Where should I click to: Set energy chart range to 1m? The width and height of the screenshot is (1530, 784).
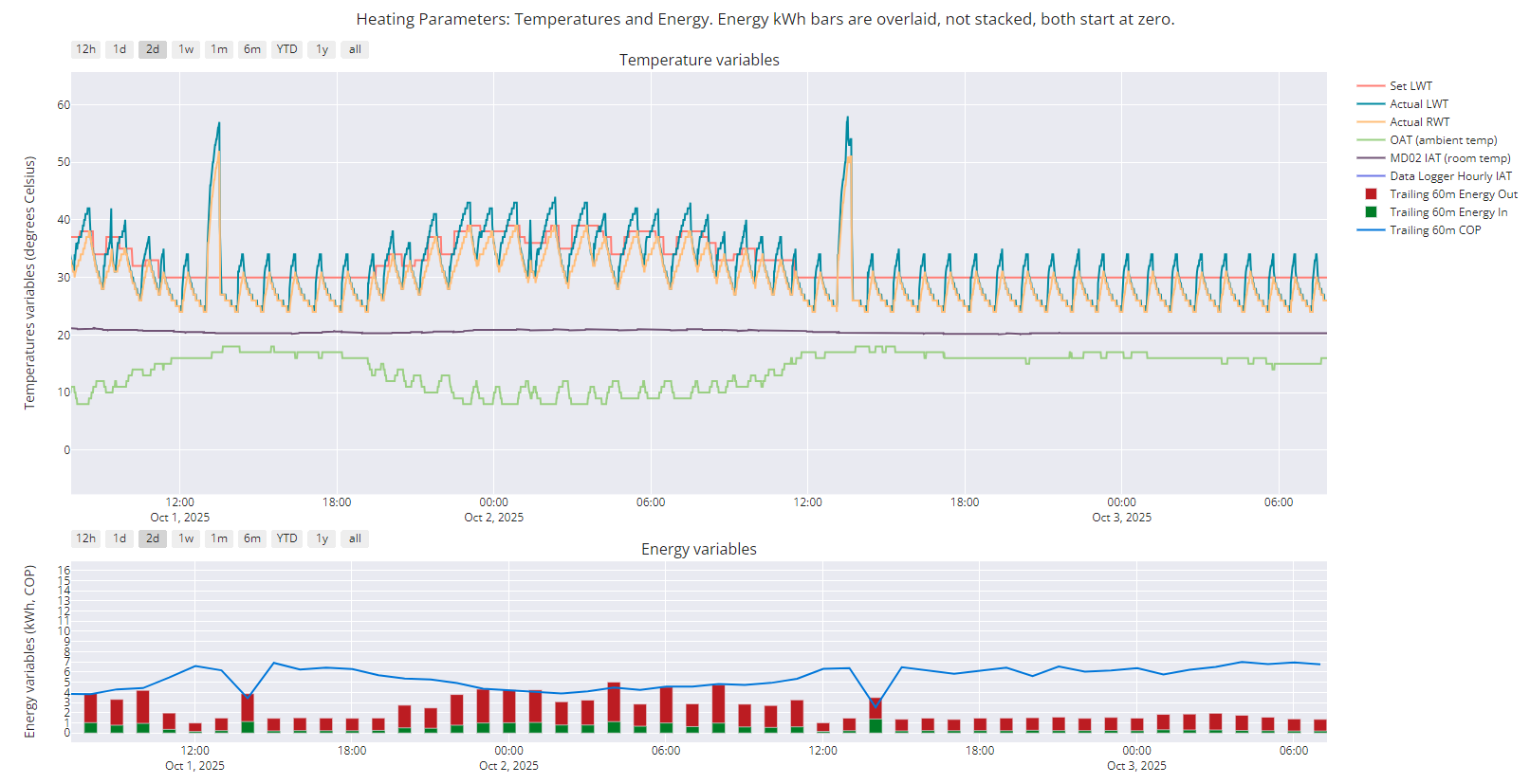(x=219, y=538)
